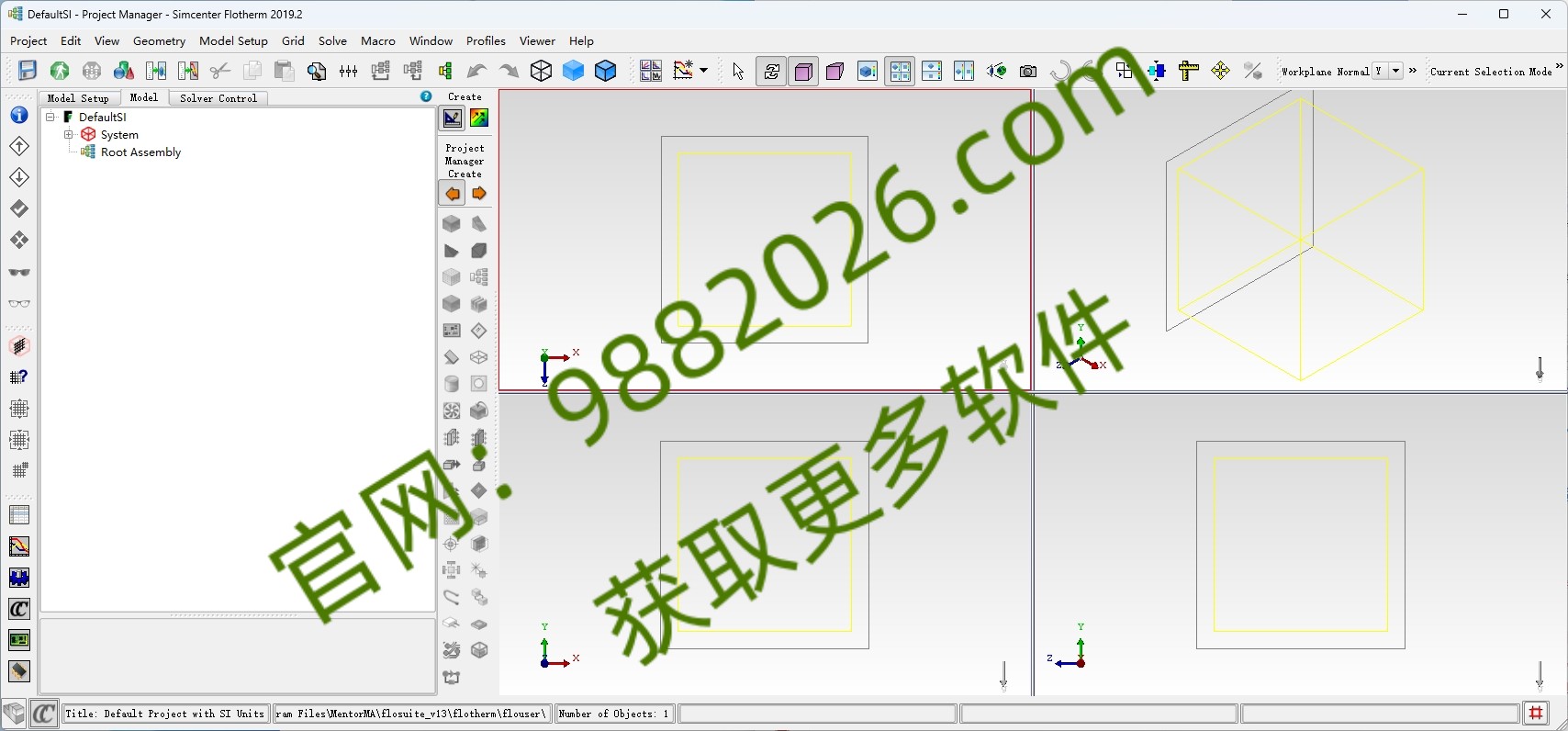This screenshot has width=1568, height=731.
Task: Click the yellow four-arrow move icon
Action: pyautogui.click(x=1220, y=71)
